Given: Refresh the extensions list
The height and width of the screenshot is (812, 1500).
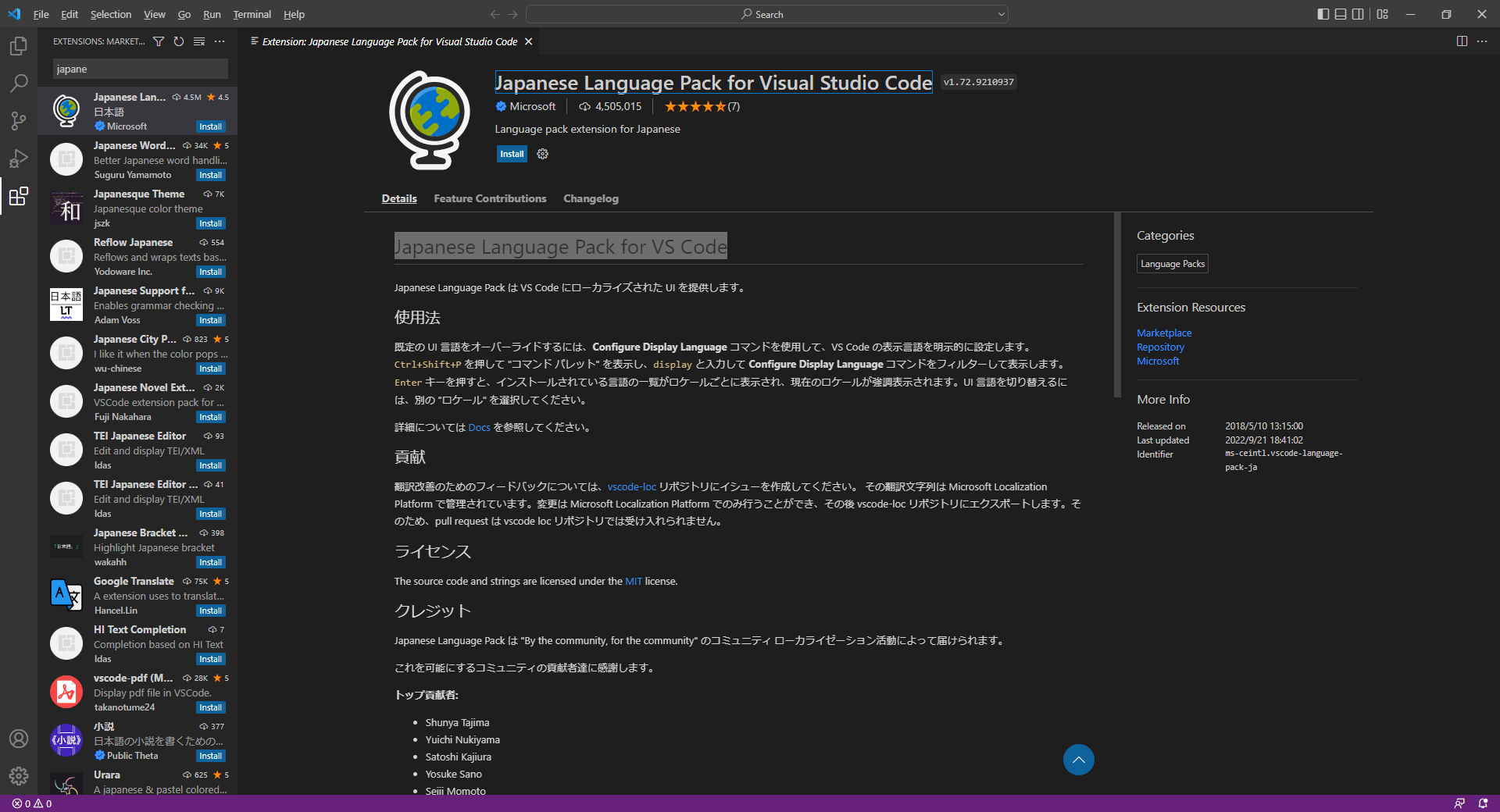Looking at the screenshot, I should (179, 41).
